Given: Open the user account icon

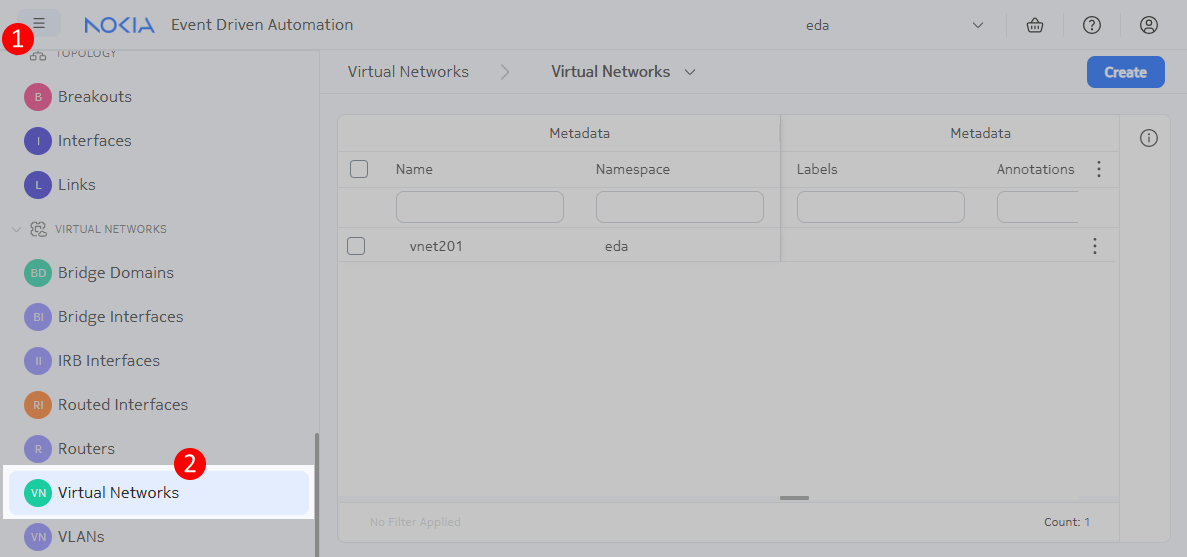Looking at the screenshot, I should pyautogui.click(x=1149, y=25).
